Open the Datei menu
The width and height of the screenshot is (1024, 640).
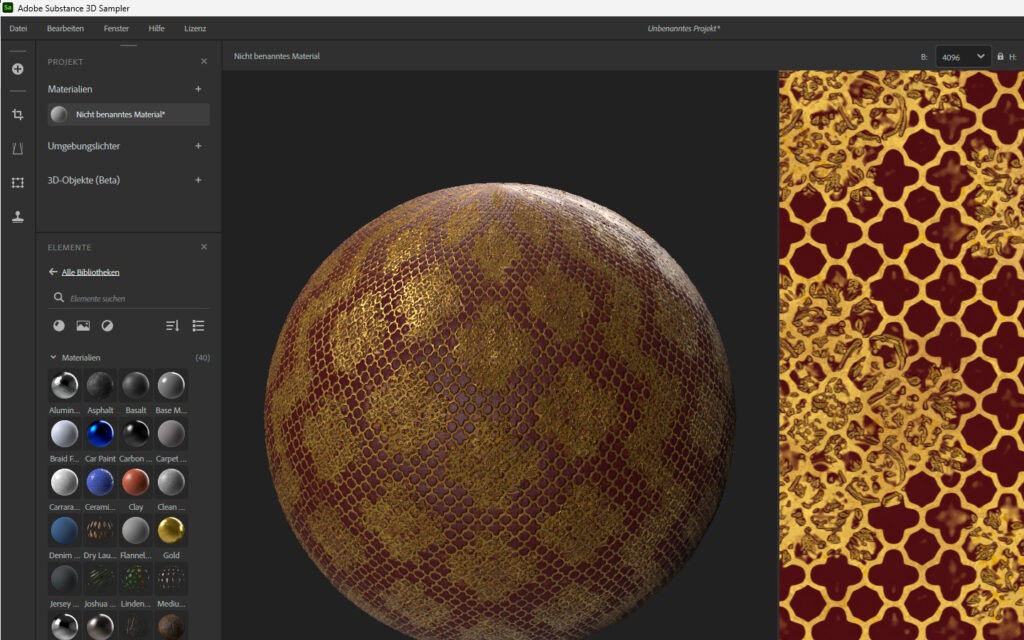click(x=18, y=28)
